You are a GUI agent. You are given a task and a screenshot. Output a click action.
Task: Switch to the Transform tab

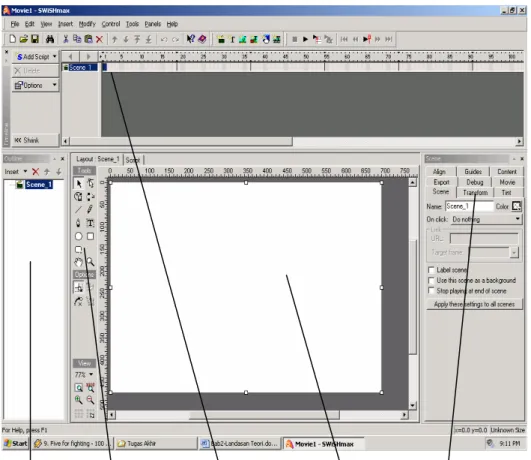475,192
